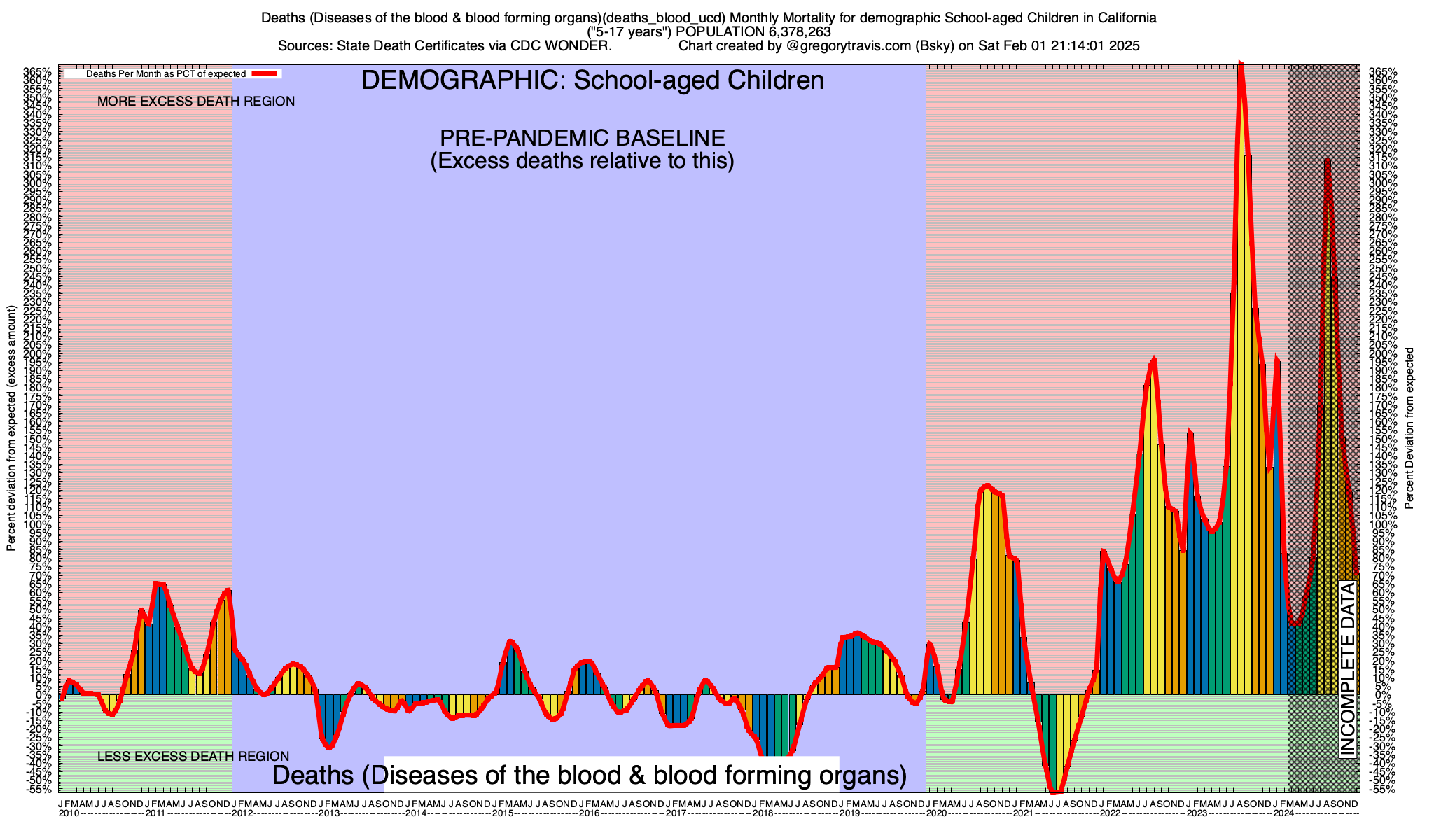Click the lowest red trough in 2021
Image resolution: width=1434 pixels, height=840 pixels.
(x=1057, y=791)
